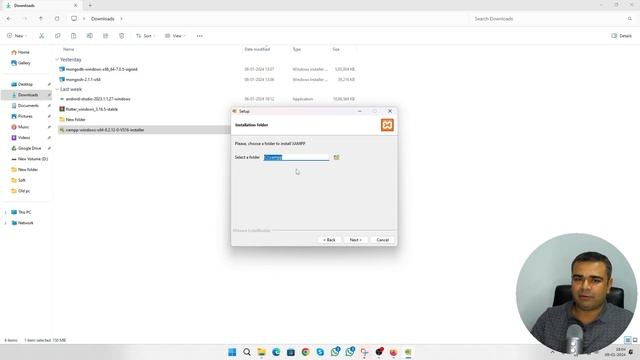Add a new Explorer tab
Image resolution: width=640 pixels, height=360 pixels.
coord(90,5)
